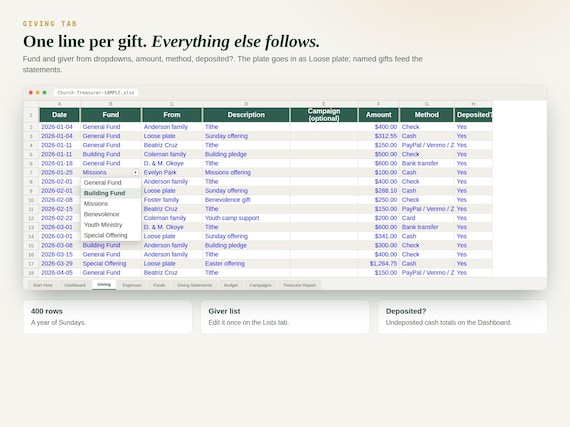This screenshot has width=570, height=427.
Task: Click the Giver list info card
Action: click(285, 317)
